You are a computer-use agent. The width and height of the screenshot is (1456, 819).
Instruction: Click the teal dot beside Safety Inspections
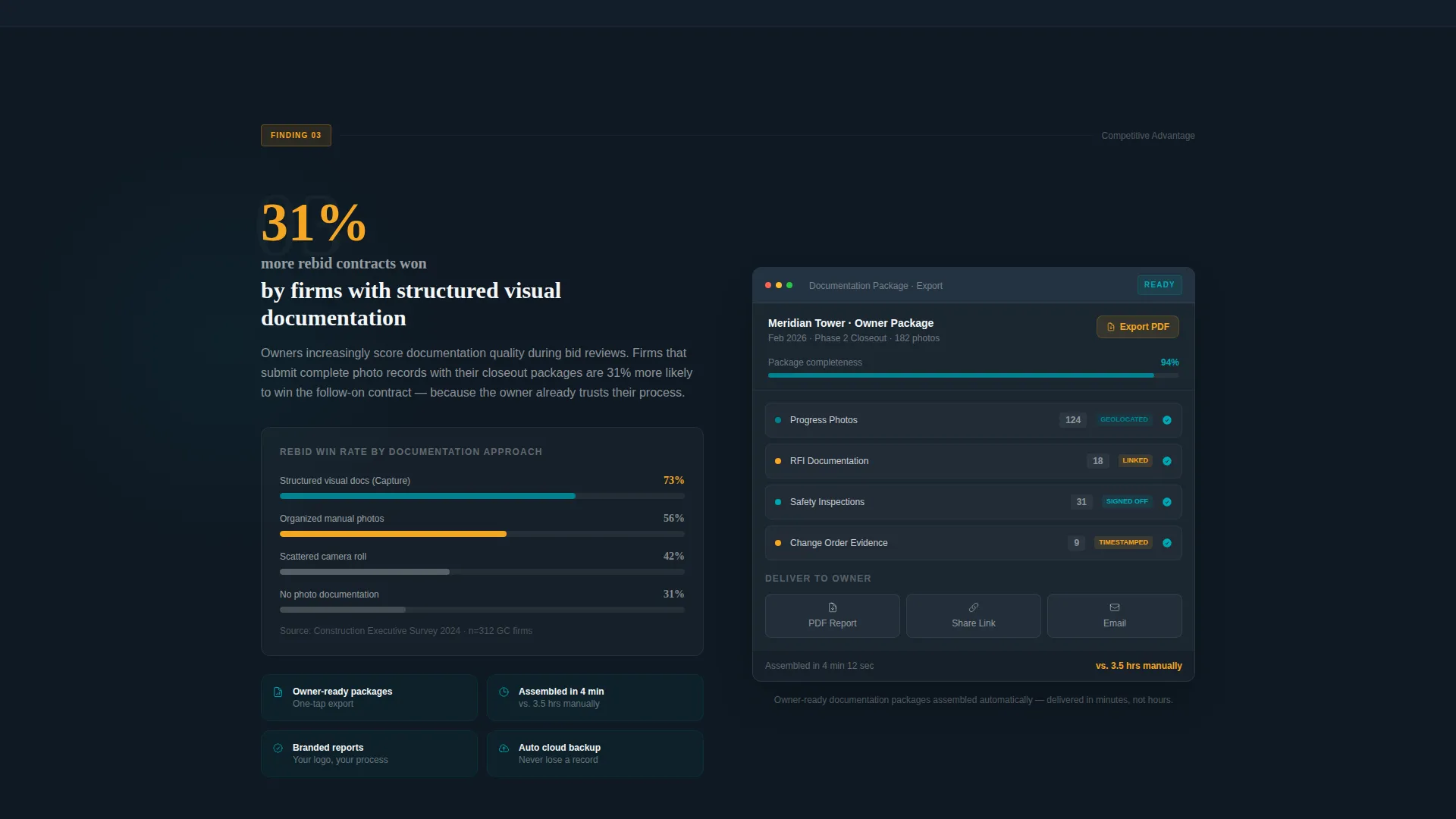[x=778, y=502]
